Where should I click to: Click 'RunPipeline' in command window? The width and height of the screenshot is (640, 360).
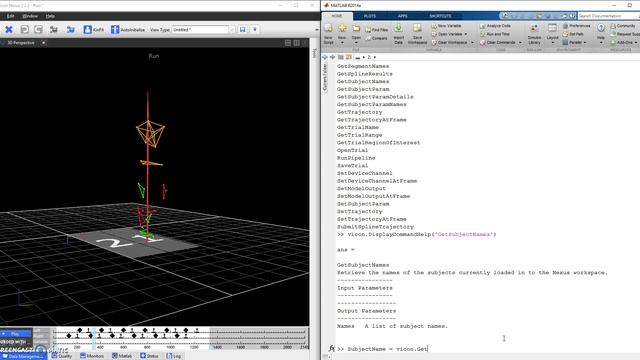click(x=356, y=158)
